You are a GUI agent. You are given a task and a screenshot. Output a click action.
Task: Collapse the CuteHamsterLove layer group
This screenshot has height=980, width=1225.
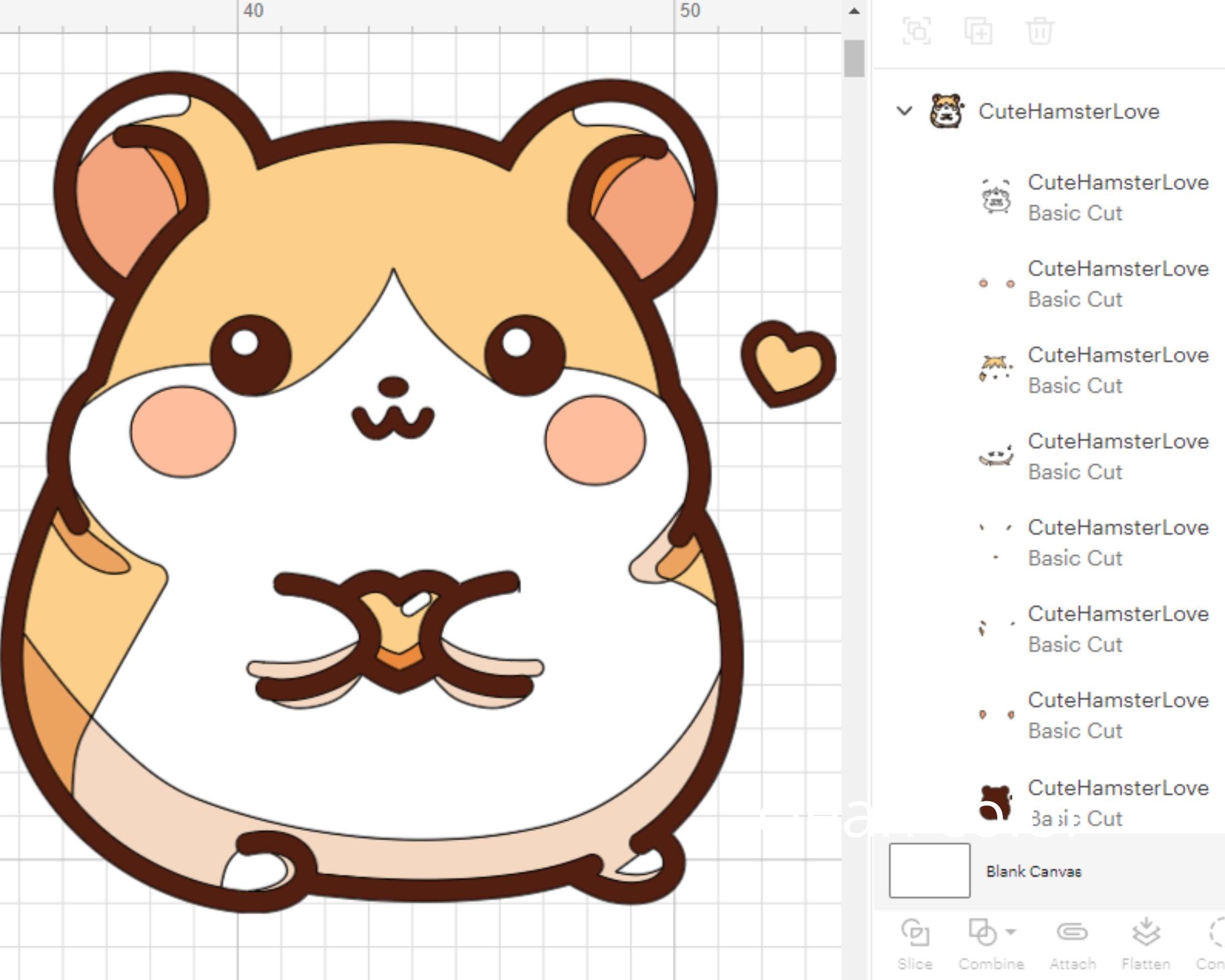point(904,111)
